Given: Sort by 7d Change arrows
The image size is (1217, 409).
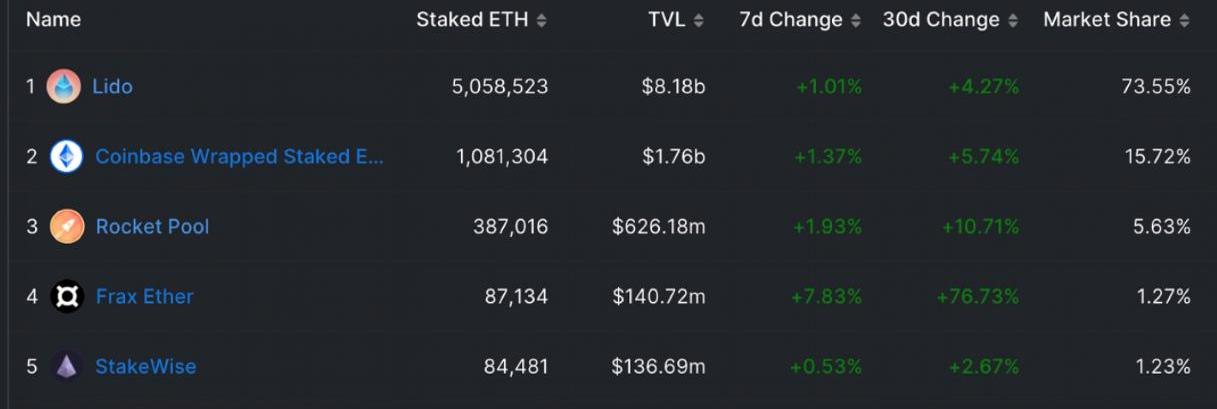Looking at the screenshot, I should point(855,20).
